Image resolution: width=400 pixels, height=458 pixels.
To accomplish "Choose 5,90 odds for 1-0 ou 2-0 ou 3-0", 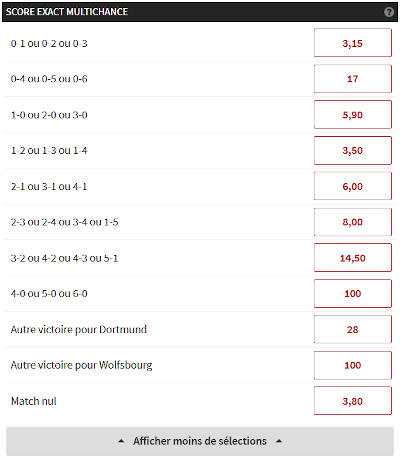I will click(353, 114).
